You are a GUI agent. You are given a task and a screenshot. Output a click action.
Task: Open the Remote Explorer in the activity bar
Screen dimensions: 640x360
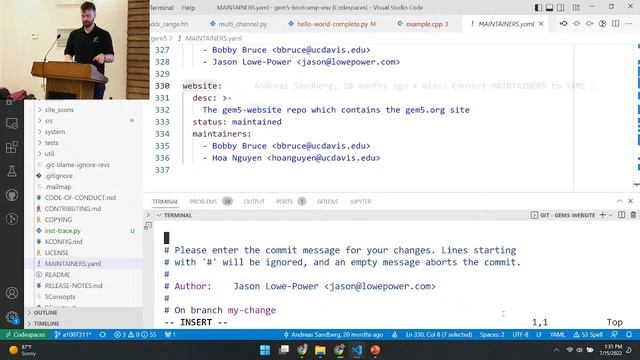pos(12,124)
